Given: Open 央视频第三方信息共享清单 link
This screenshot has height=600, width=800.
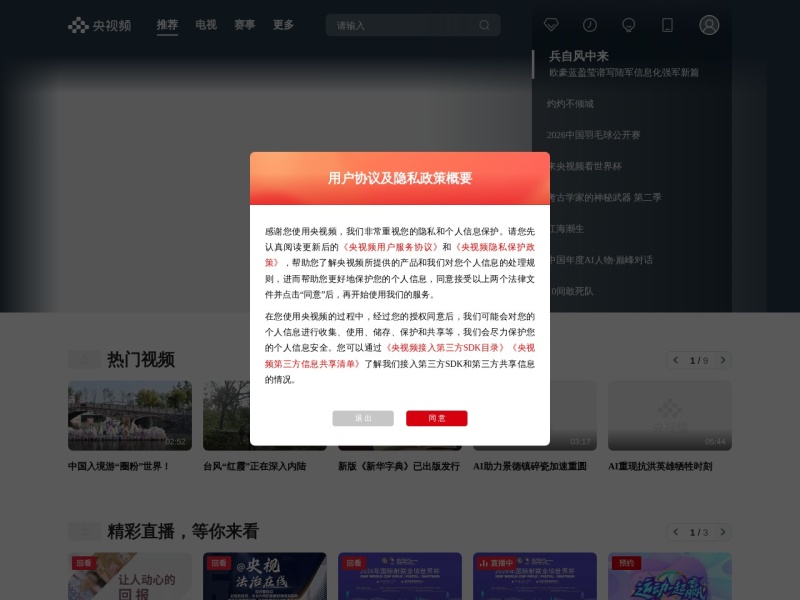Looking at the screenshot, I should coord(313,364).
